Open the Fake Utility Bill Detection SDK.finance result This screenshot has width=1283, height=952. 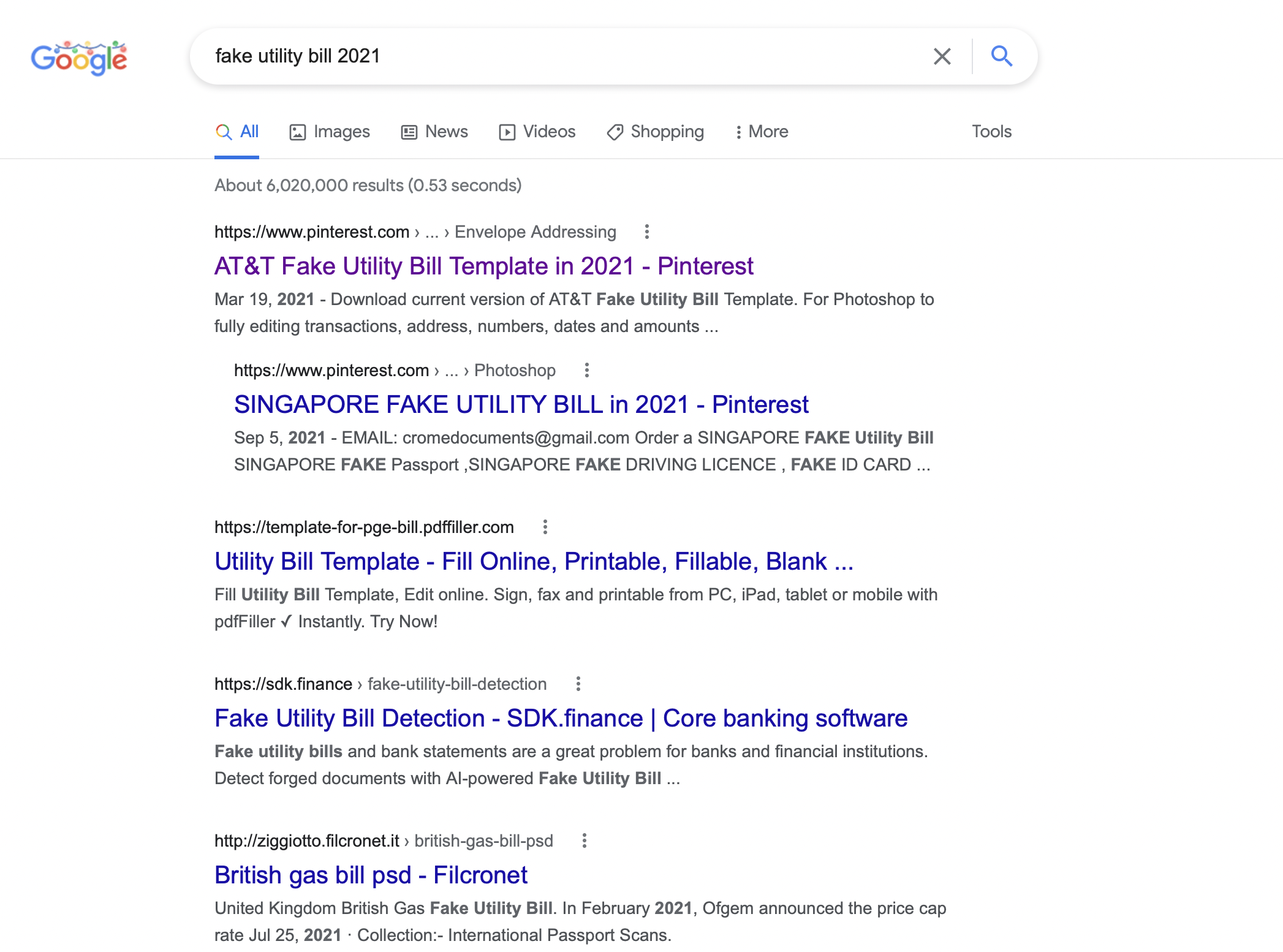pyautogui.click(x=561, y=717)
